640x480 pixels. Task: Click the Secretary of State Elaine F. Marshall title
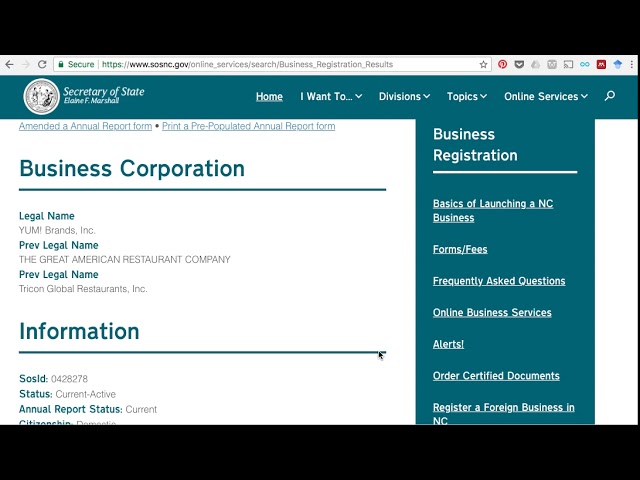coord(104,95)
